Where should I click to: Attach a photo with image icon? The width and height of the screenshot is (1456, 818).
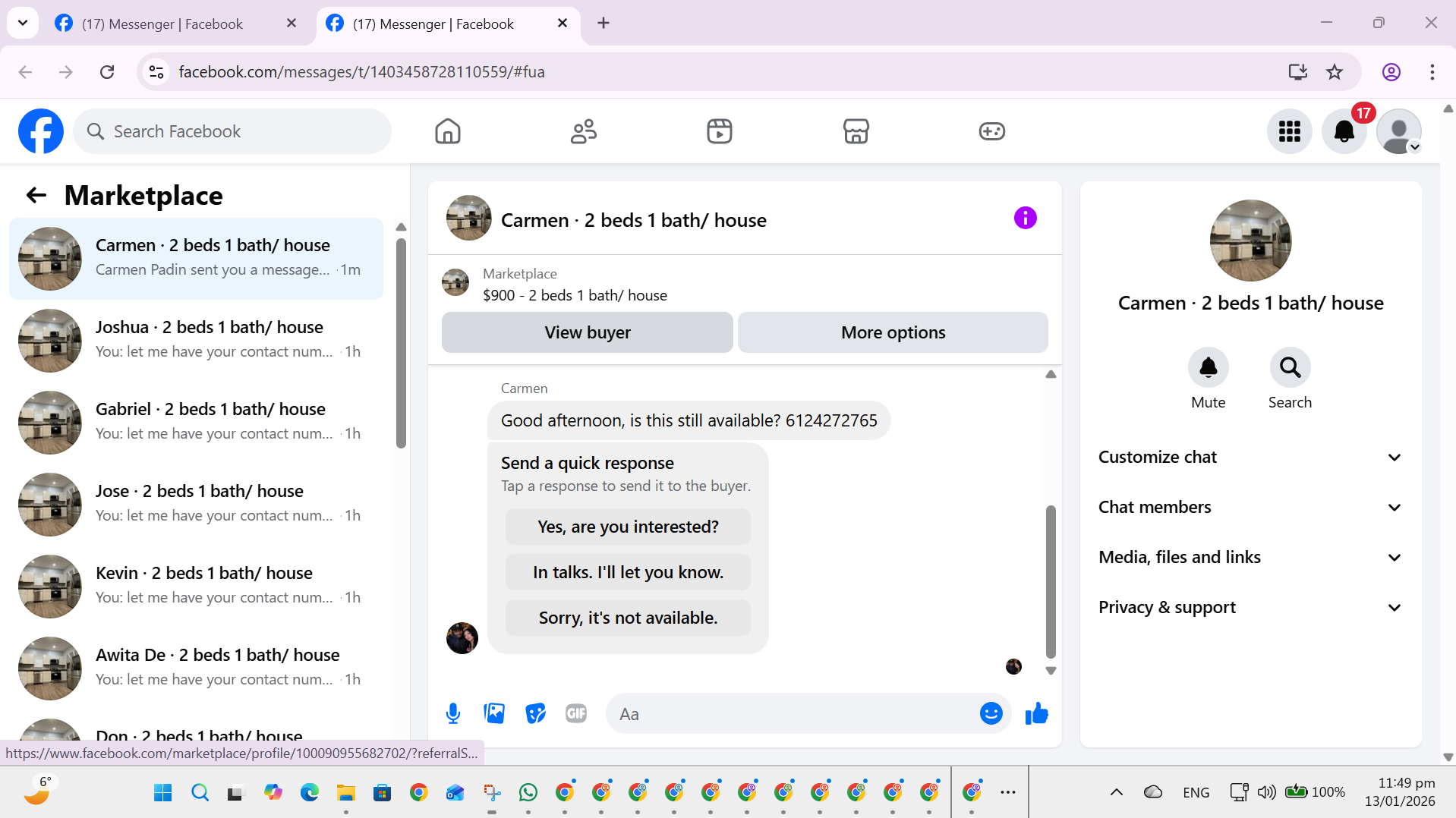tap(494, 713)
